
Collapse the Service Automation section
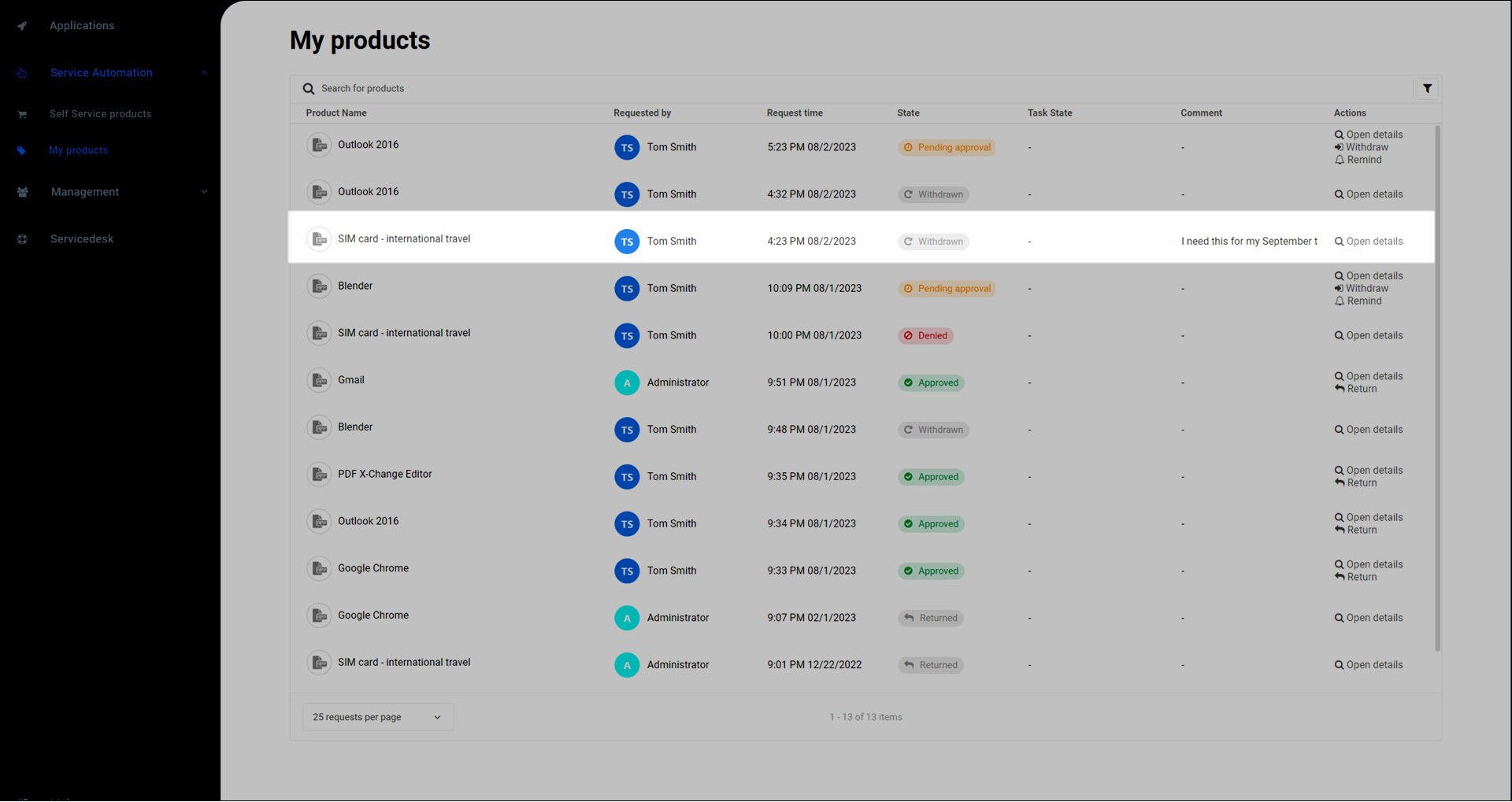204,72
